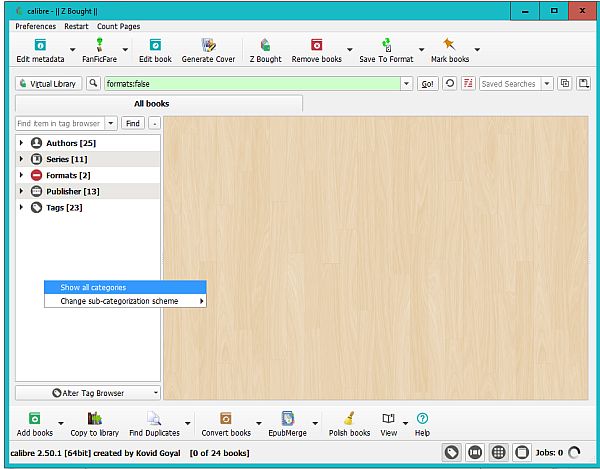The image size is (600, 469).
Task: Open Edit metadata tool
Action: 40,50
